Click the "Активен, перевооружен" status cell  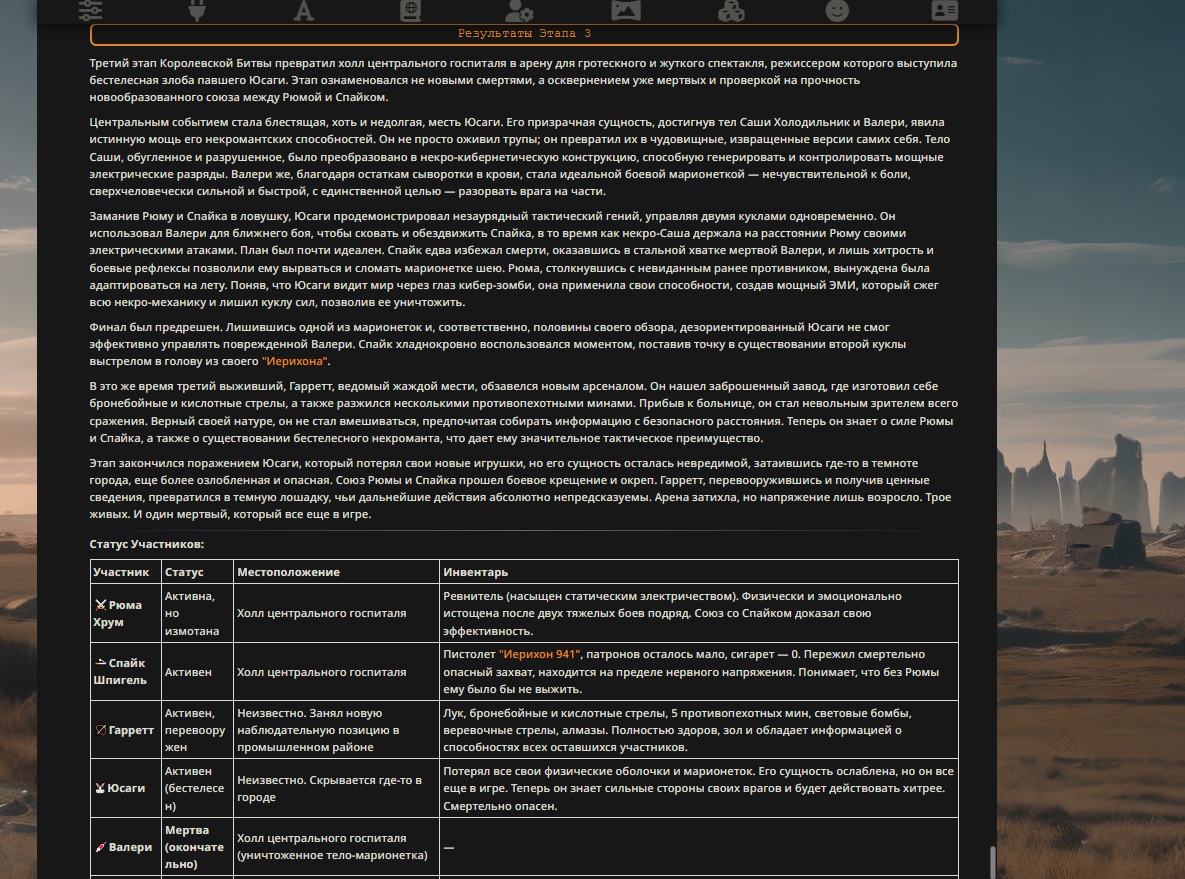tap(197, 730)
